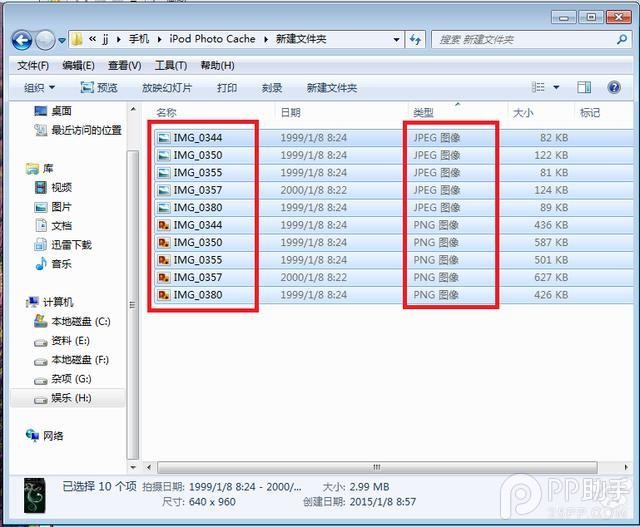The height and width of the screenshot is (527, 640).
Task: Click the search magnifier icon
Action: (x=622, y=40)
